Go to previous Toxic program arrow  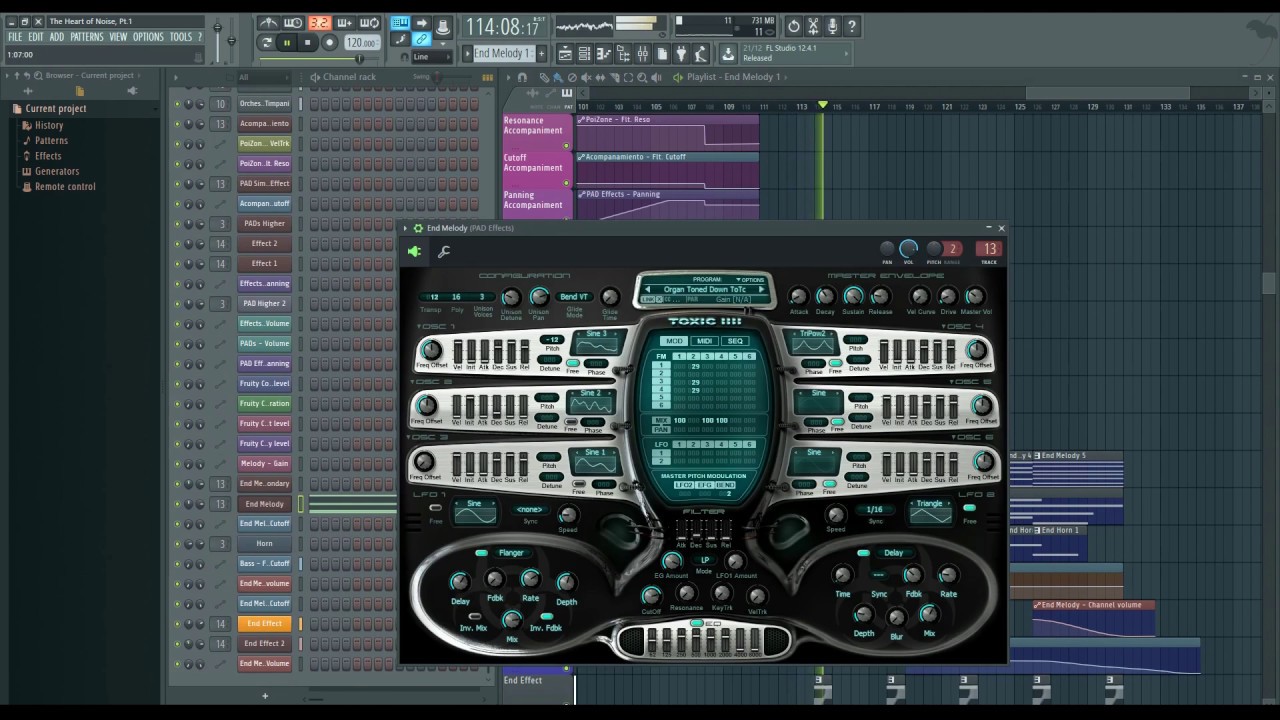click(x=647, y=290)
